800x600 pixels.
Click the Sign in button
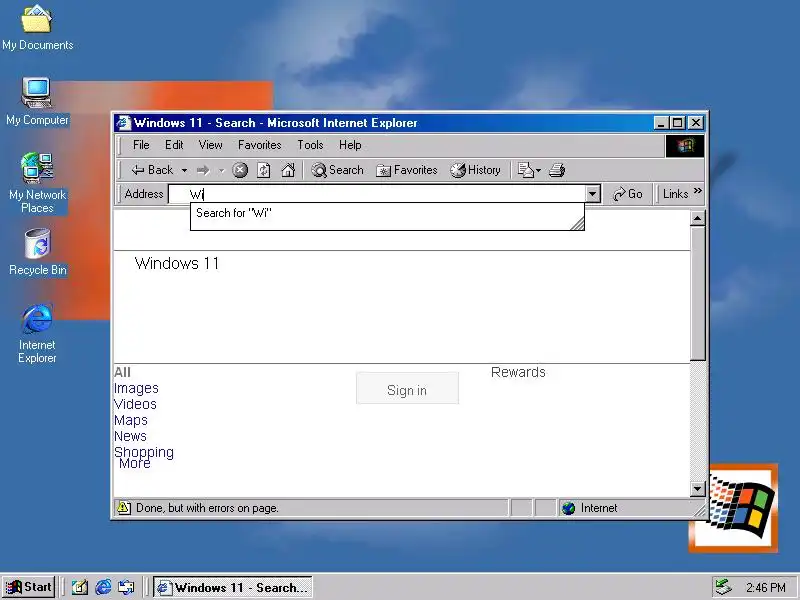point(407,388)
